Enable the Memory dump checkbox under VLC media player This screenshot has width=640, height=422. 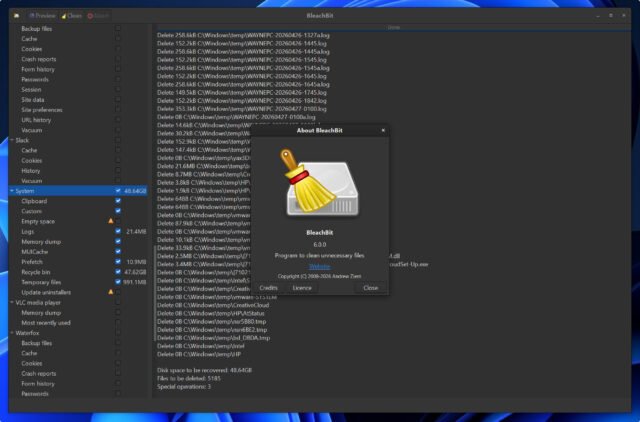click(118, 312)
